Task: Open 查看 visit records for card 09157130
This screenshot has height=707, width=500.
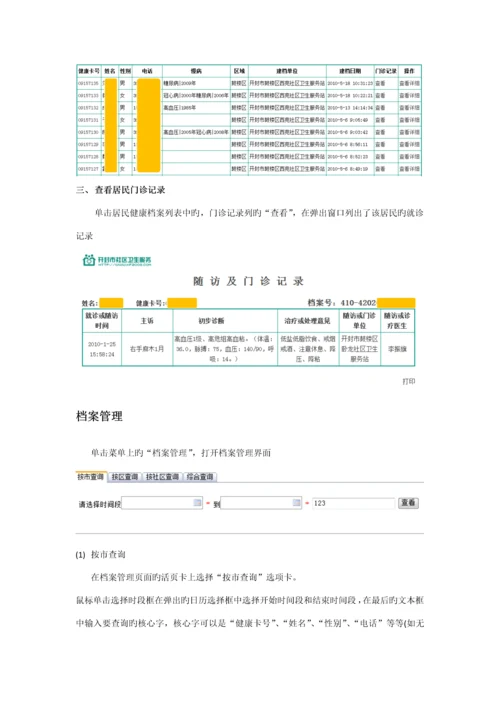Action: 381,132
